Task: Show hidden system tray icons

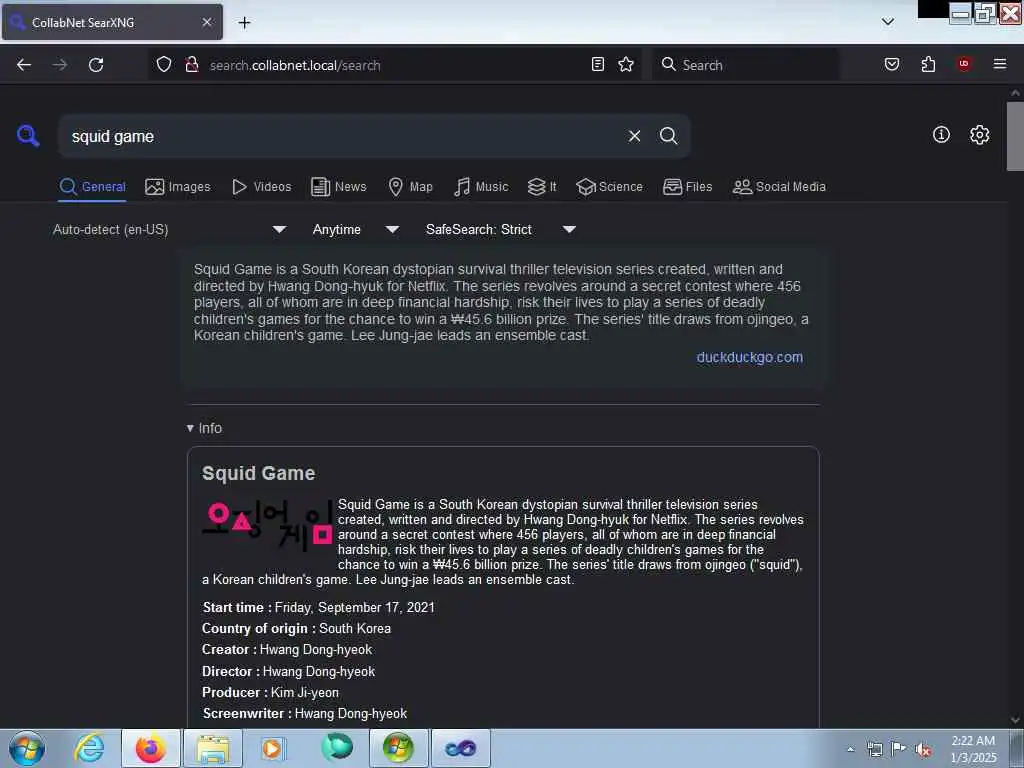Action: pyautogui.click(x=850, y=750)
